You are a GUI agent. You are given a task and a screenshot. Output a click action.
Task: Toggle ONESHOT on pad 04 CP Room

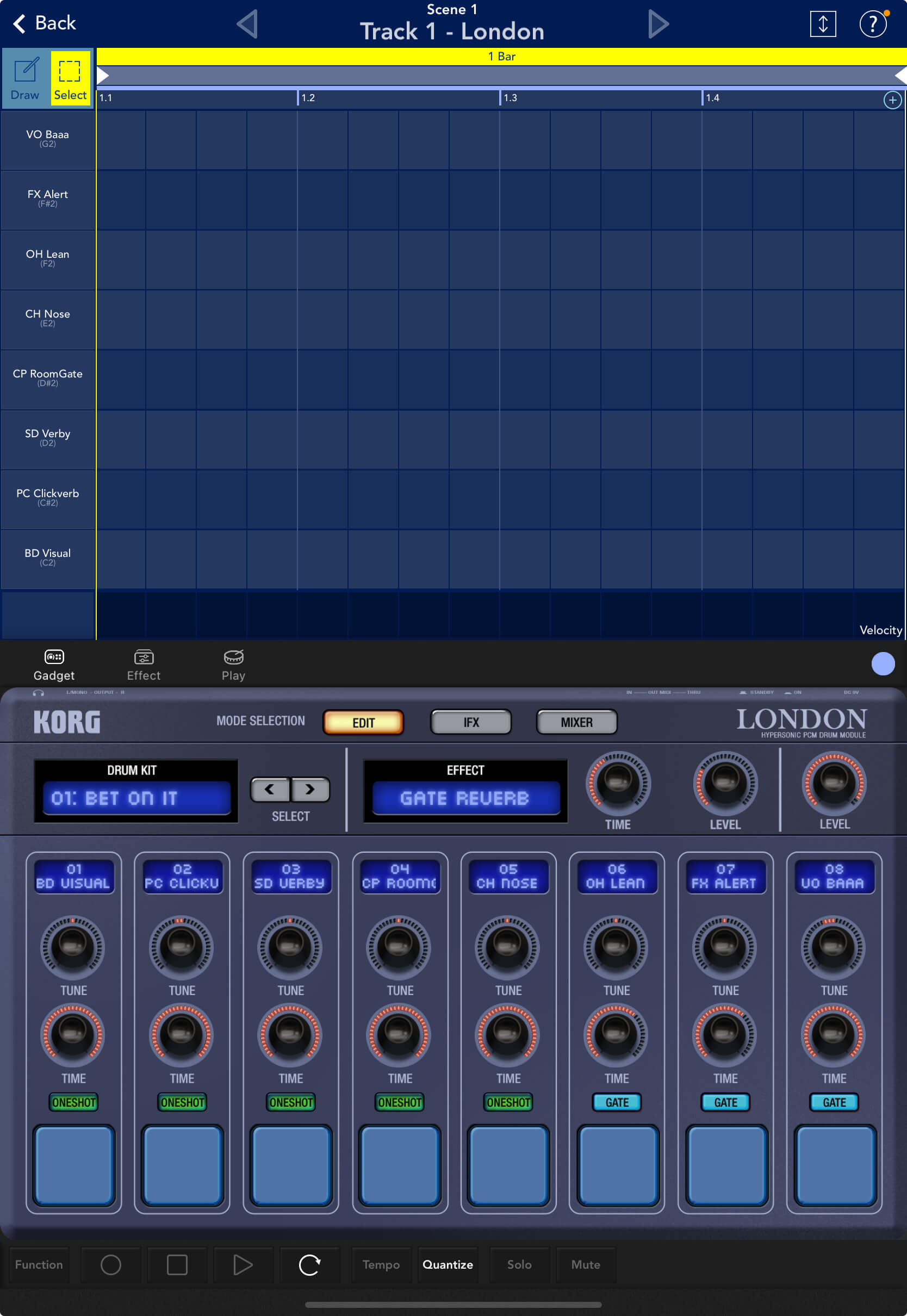[400, 1102]
